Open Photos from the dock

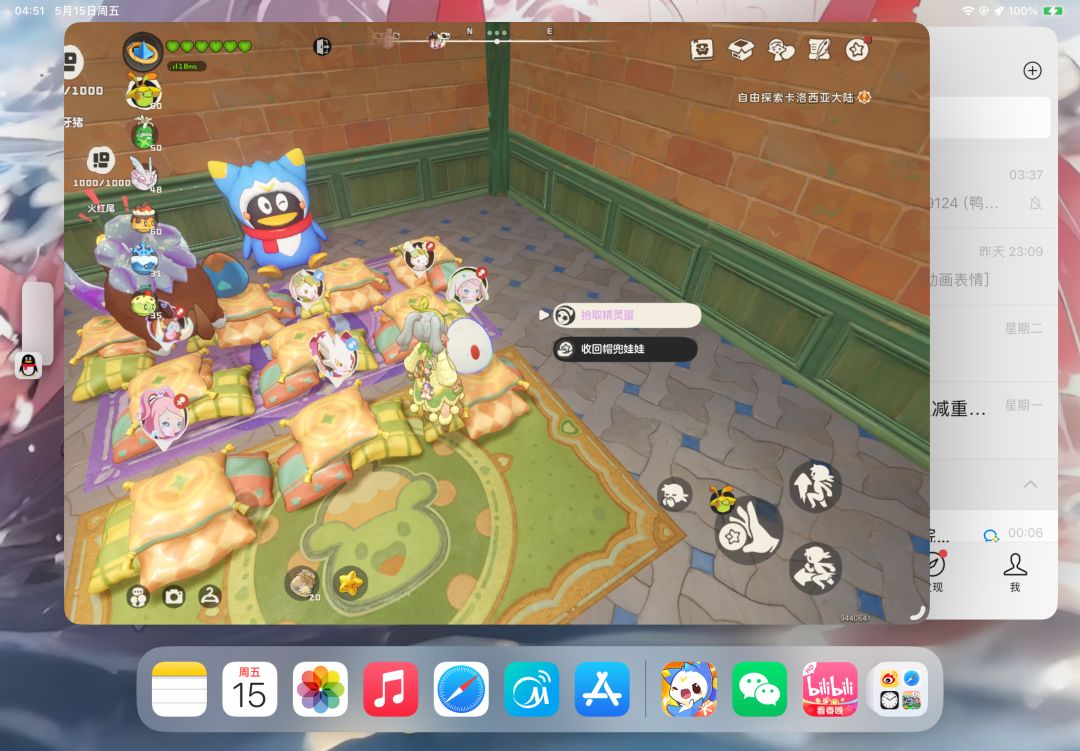pos(320,689)
